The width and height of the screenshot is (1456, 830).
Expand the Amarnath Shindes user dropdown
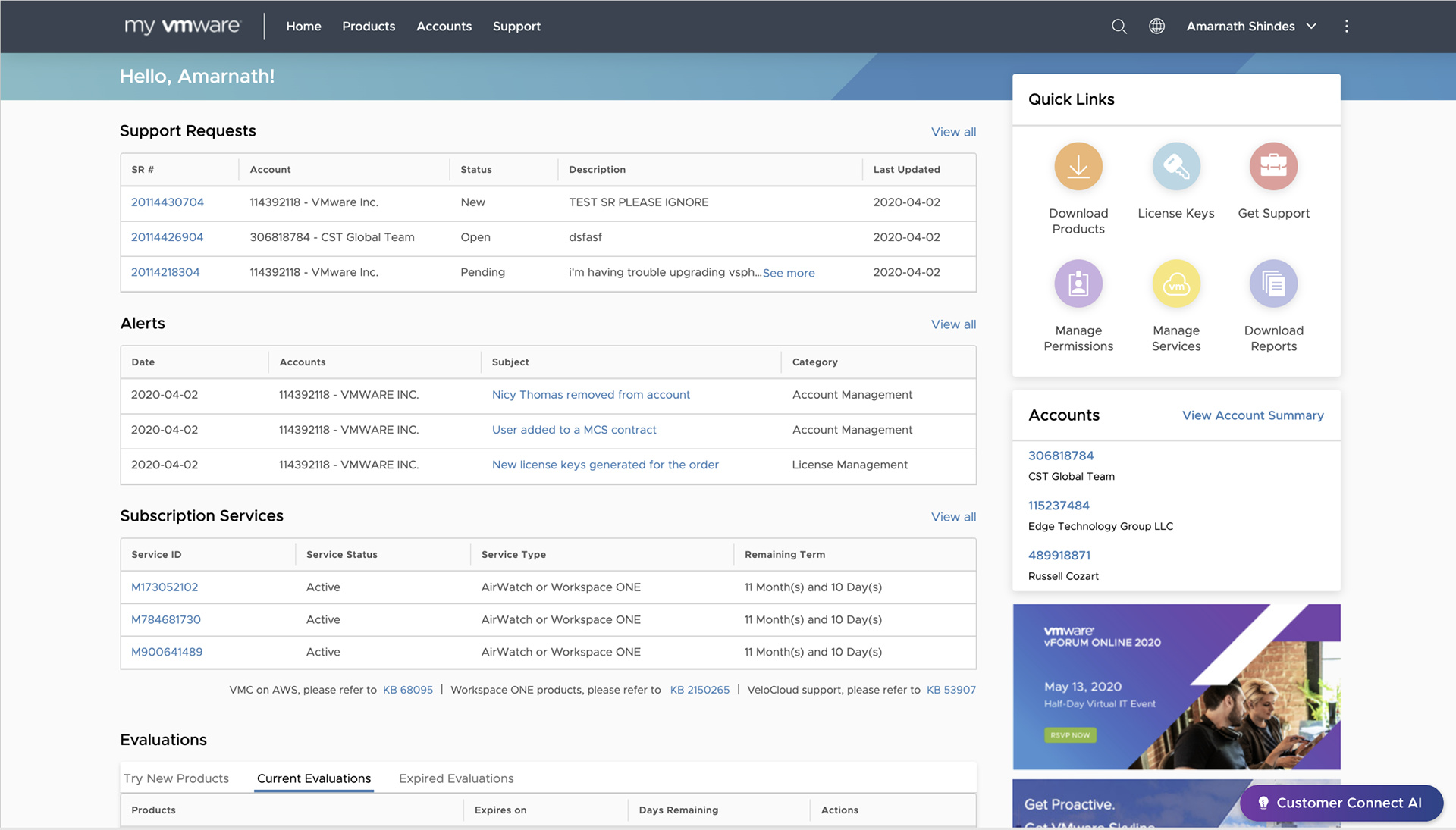point(1251,27)
